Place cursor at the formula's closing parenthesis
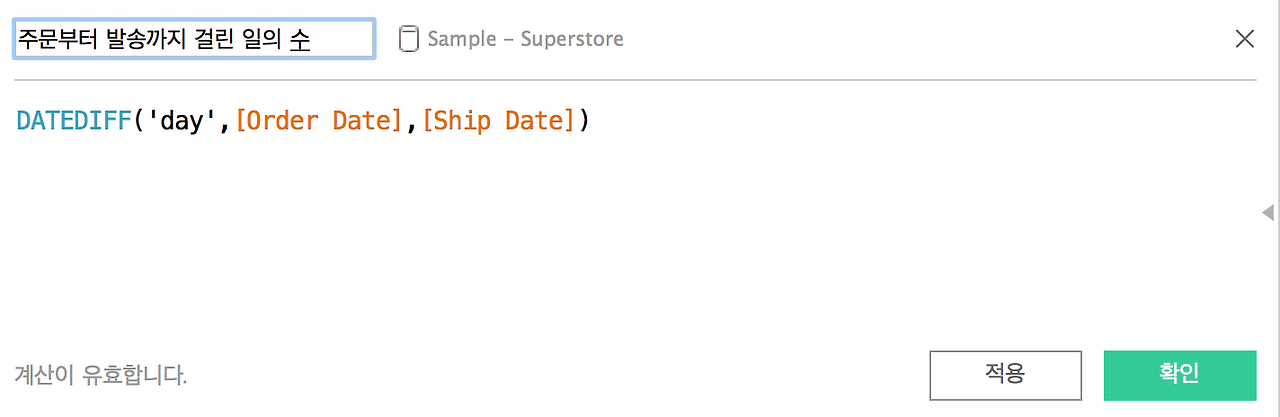 pos(585,121)
